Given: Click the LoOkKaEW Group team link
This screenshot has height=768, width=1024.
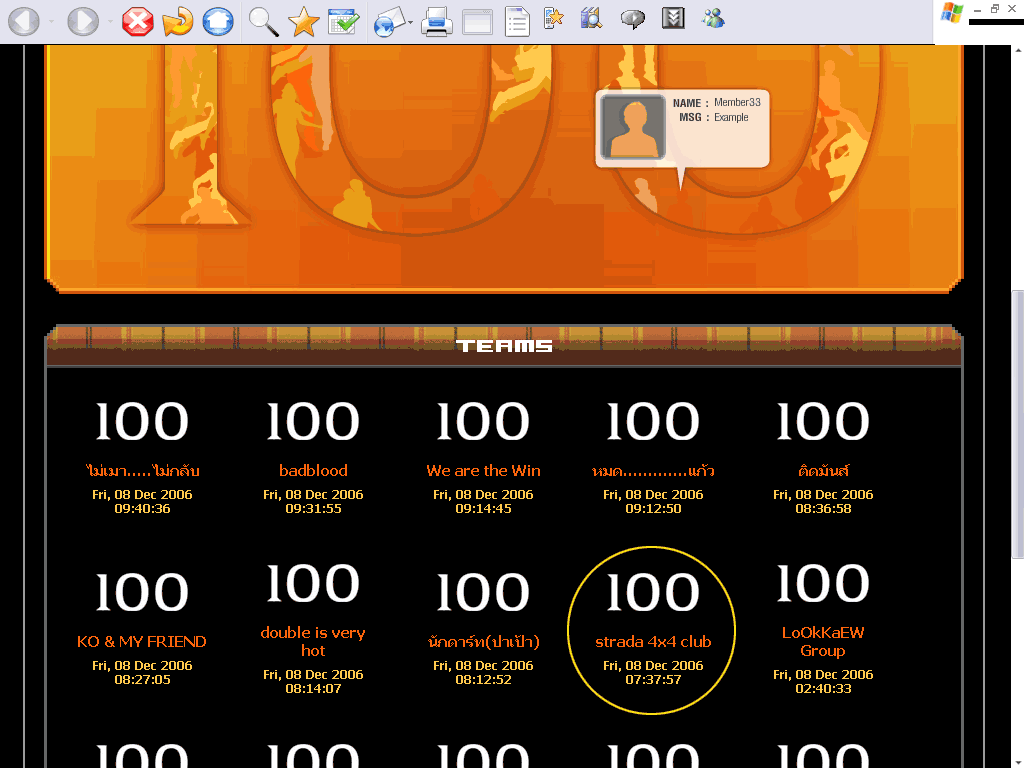Looking at the screenshot, I should pyautogui.click(x=823, y=641).
